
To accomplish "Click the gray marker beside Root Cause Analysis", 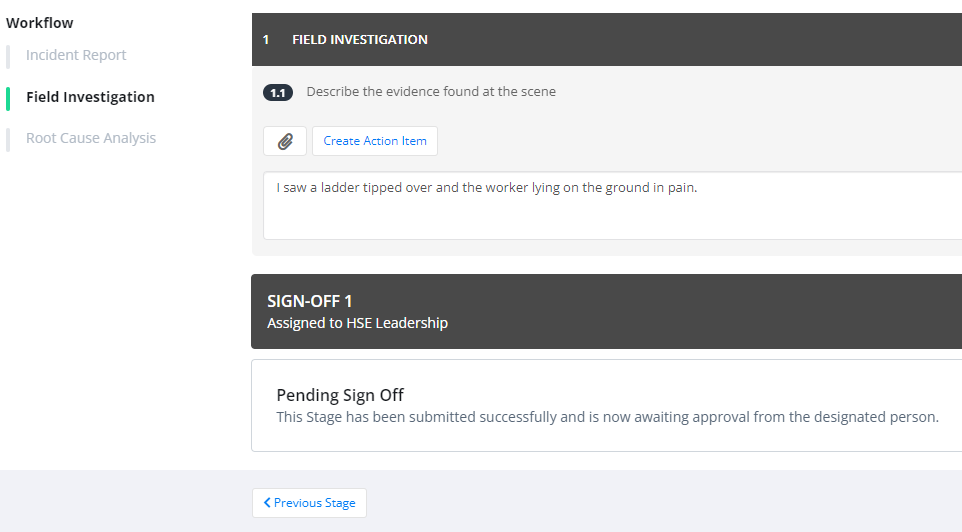I will click(x=8, y=140).
